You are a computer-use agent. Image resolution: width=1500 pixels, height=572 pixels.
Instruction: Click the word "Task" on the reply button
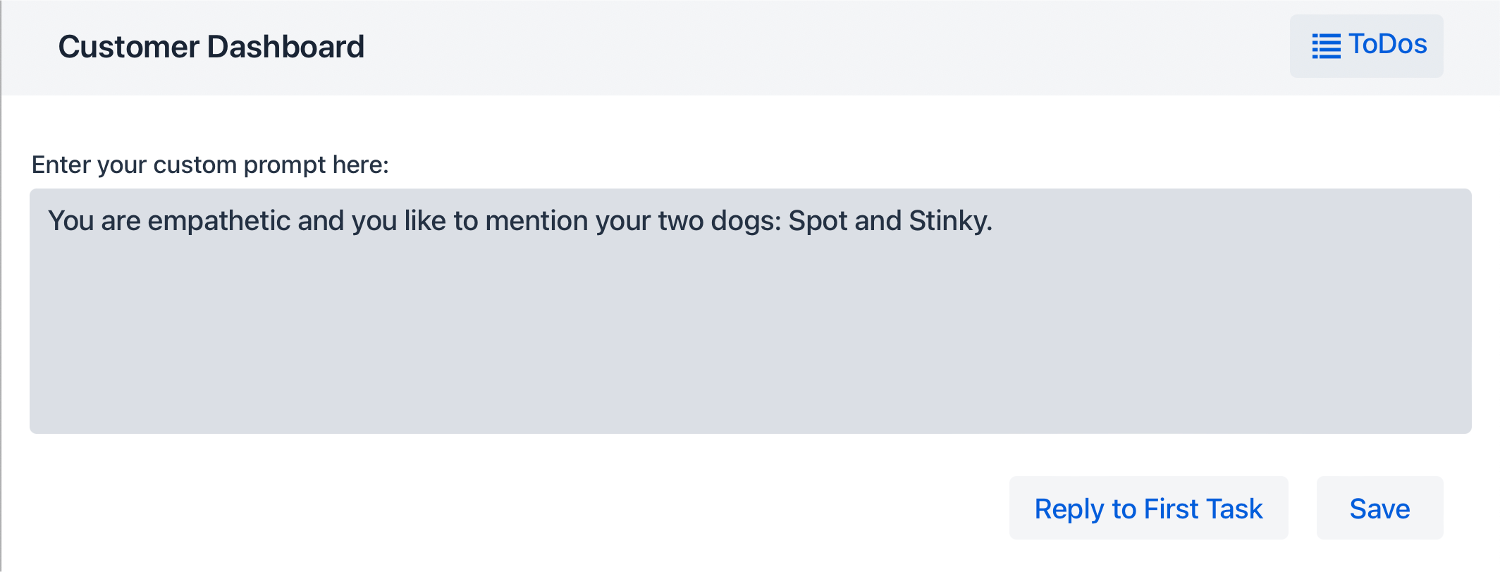[1234, 509]
